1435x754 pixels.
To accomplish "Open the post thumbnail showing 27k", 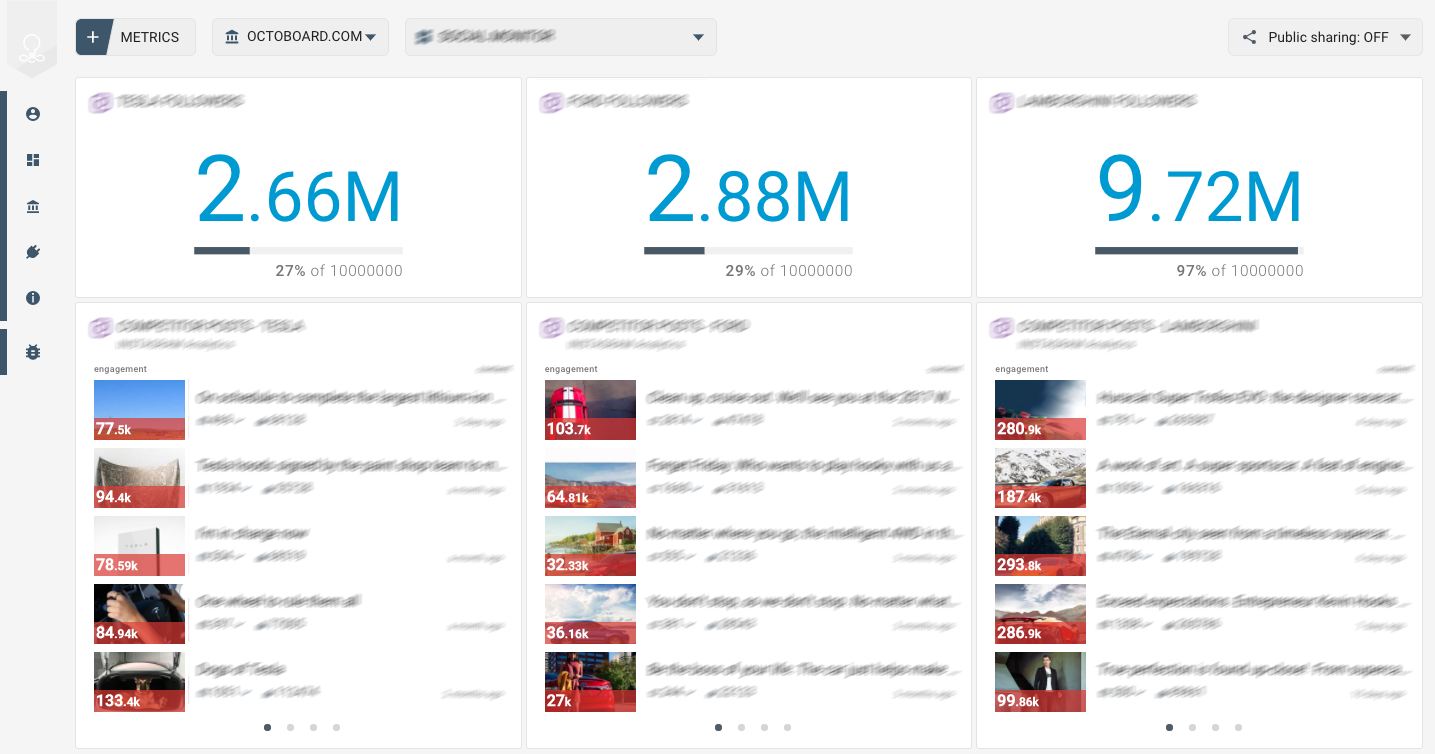I will point(590,682).
